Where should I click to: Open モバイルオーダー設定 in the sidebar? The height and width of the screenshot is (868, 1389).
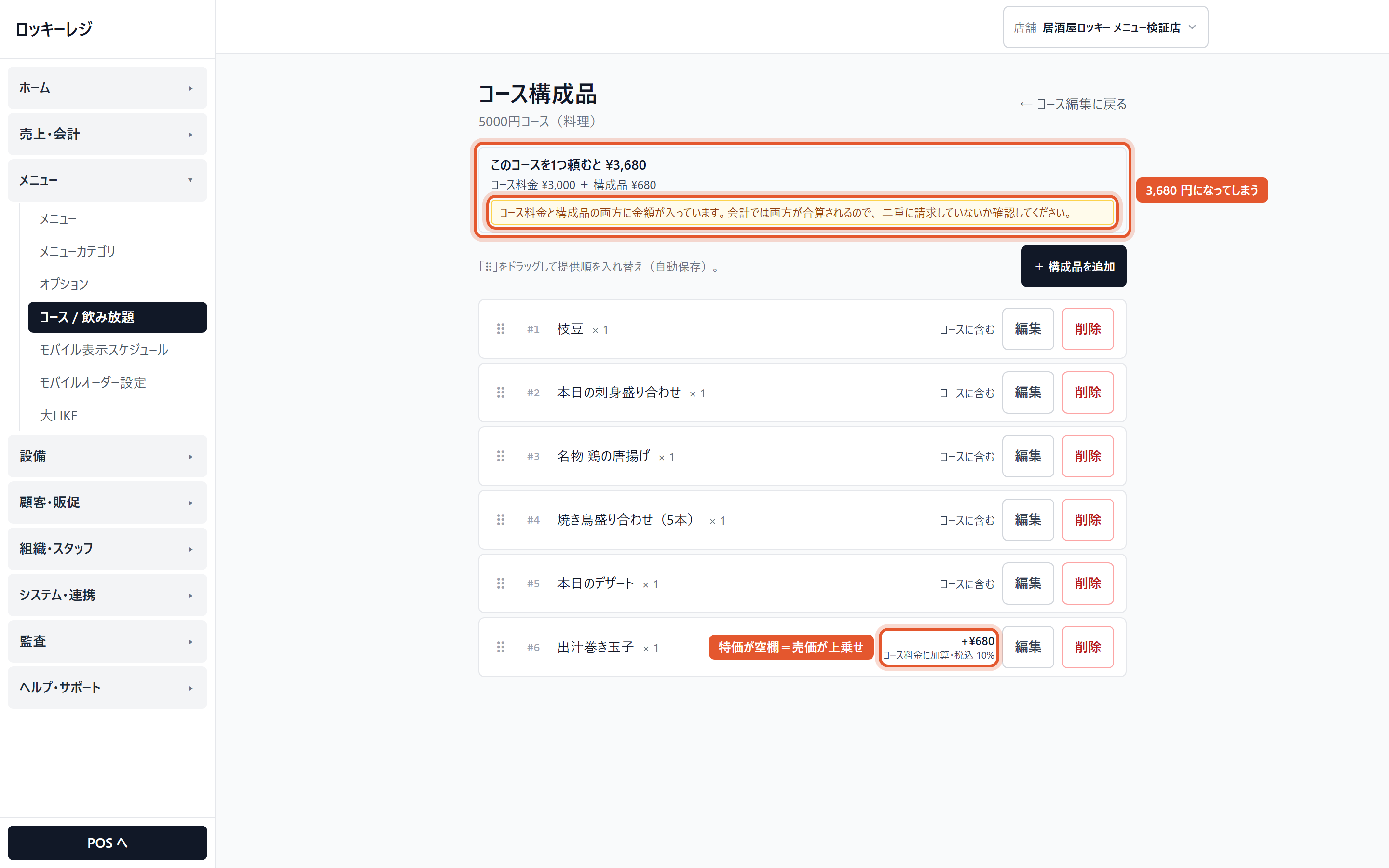[x=117, y=382]
